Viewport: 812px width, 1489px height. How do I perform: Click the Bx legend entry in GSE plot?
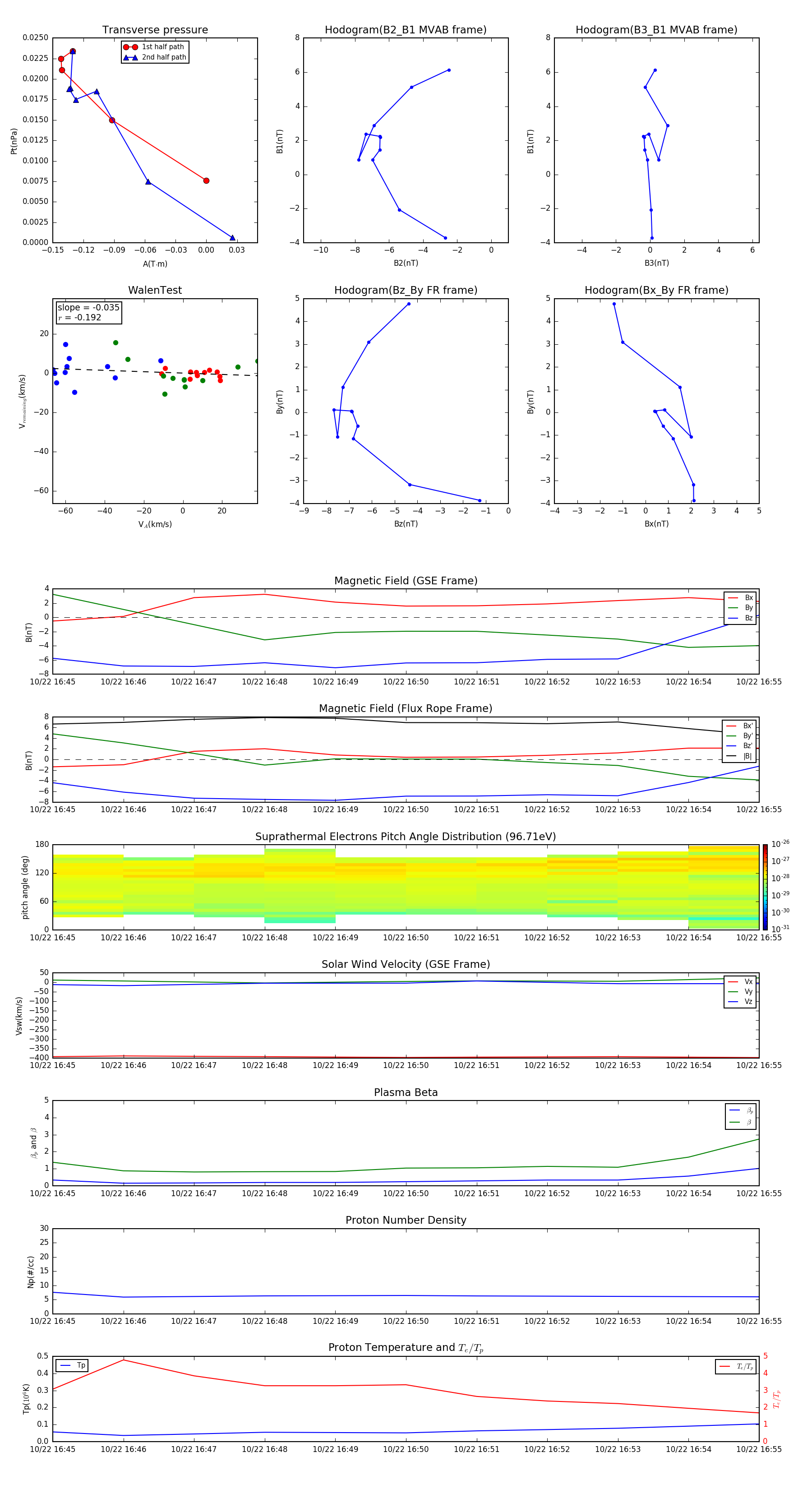740,598
